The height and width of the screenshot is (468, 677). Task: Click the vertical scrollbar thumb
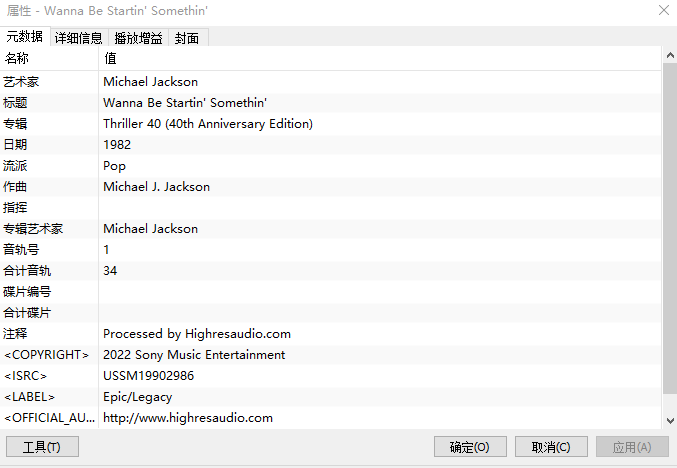pyautogui.click(x=670, y=228)
